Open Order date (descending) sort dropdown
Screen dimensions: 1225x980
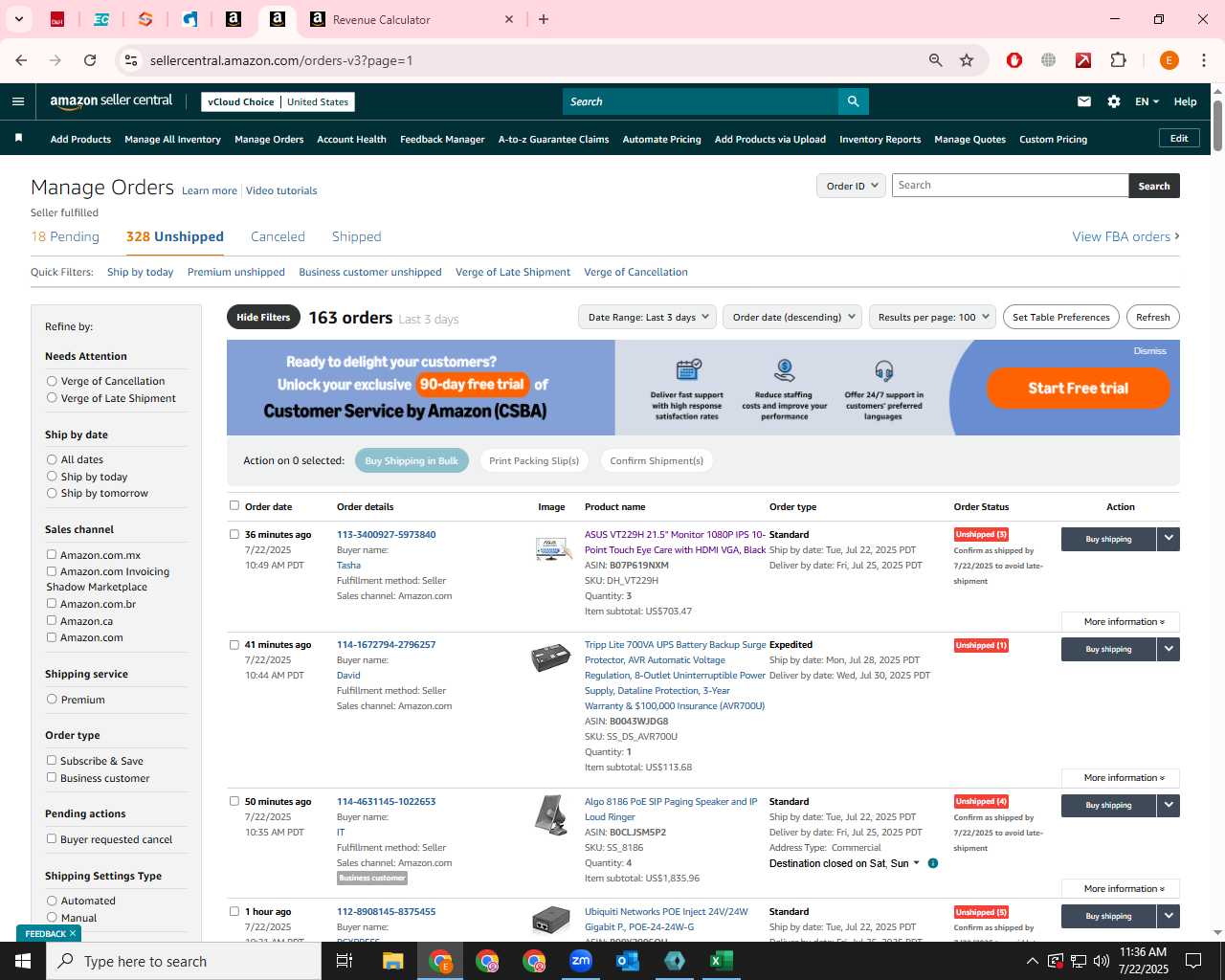click(x=793, y=317)
